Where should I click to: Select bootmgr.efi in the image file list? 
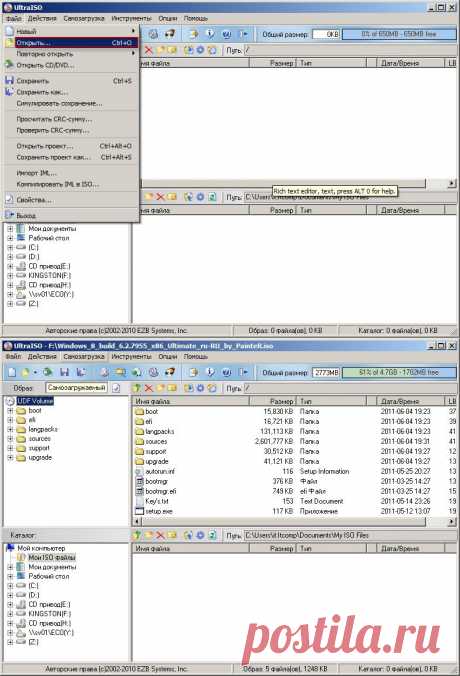point(161,491)
